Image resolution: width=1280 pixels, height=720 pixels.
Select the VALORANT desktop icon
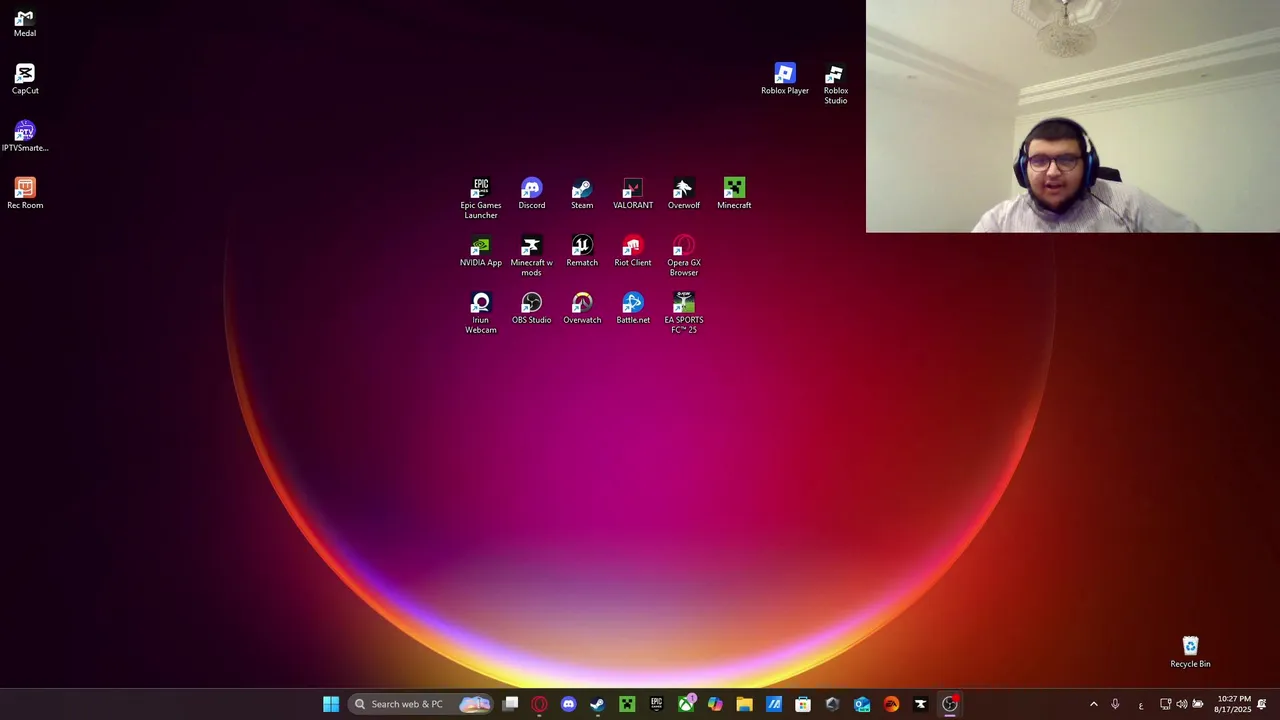633,194
